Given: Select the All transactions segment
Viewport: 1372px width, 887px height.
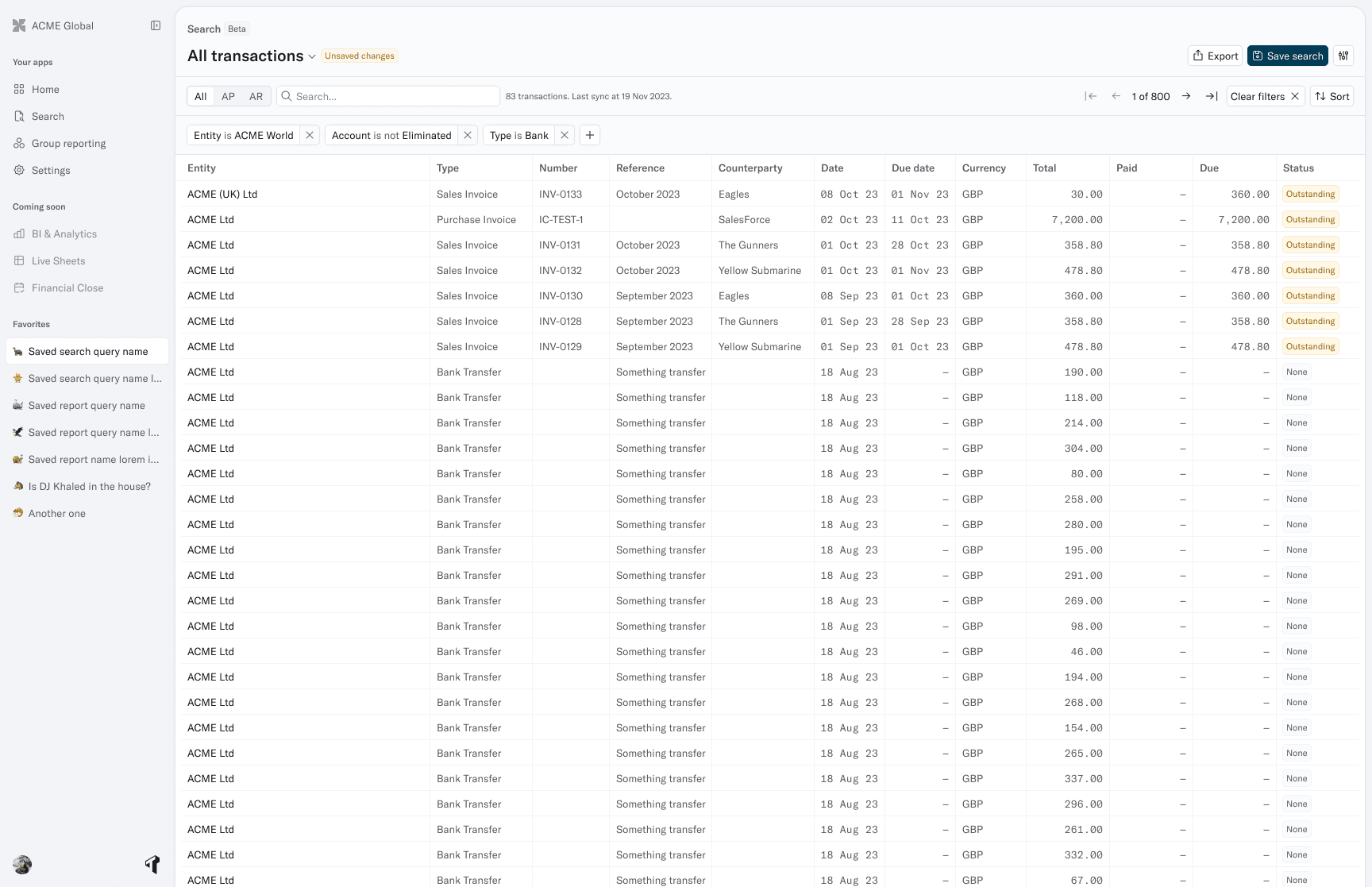Looking at the screenshot, I should tap(201, 96).
